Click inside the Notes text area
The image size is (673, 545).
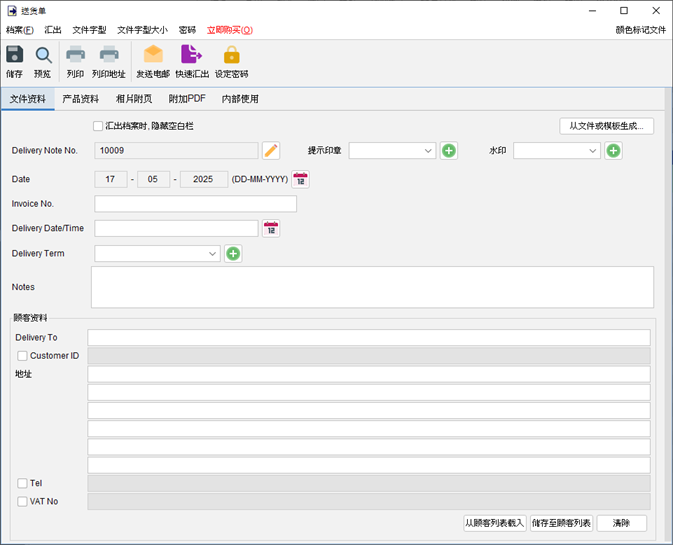372,287
